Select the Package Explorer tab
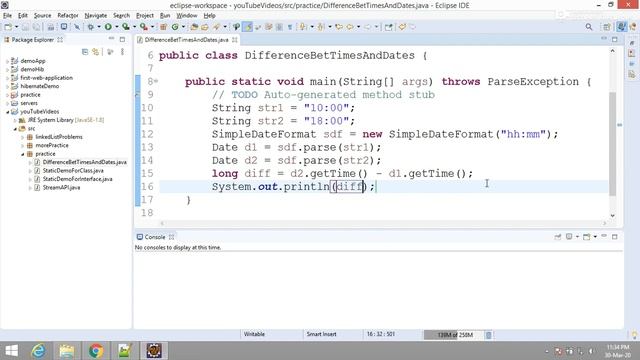 click(x=33, y=40)
